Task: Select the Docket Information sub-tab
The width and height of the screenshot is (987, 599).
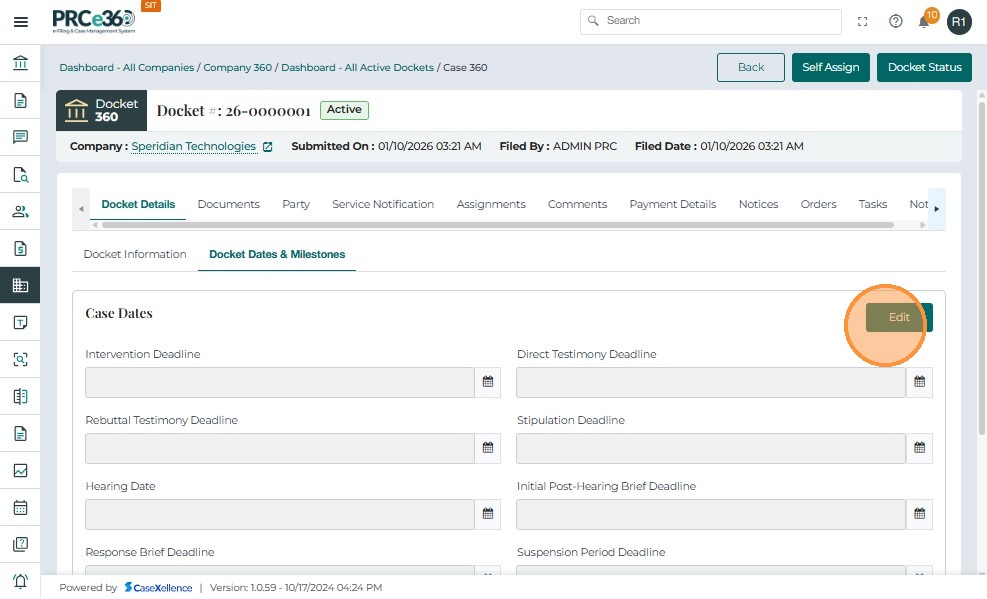Action: point(135,254)
